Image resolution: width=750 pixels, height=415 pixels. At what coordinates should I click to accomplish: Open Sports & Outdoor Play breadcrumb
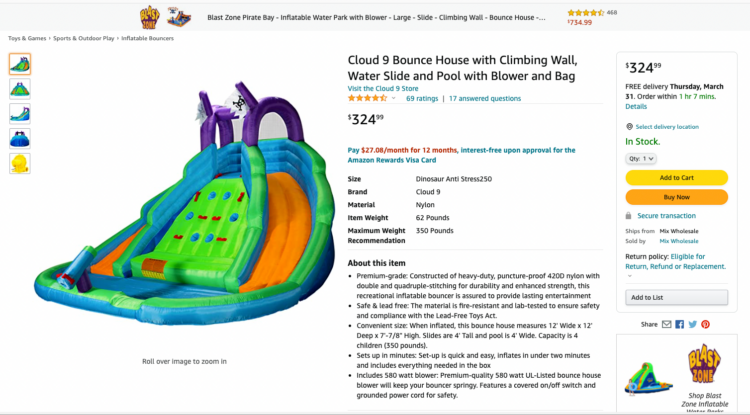click(x=86, y=38)
